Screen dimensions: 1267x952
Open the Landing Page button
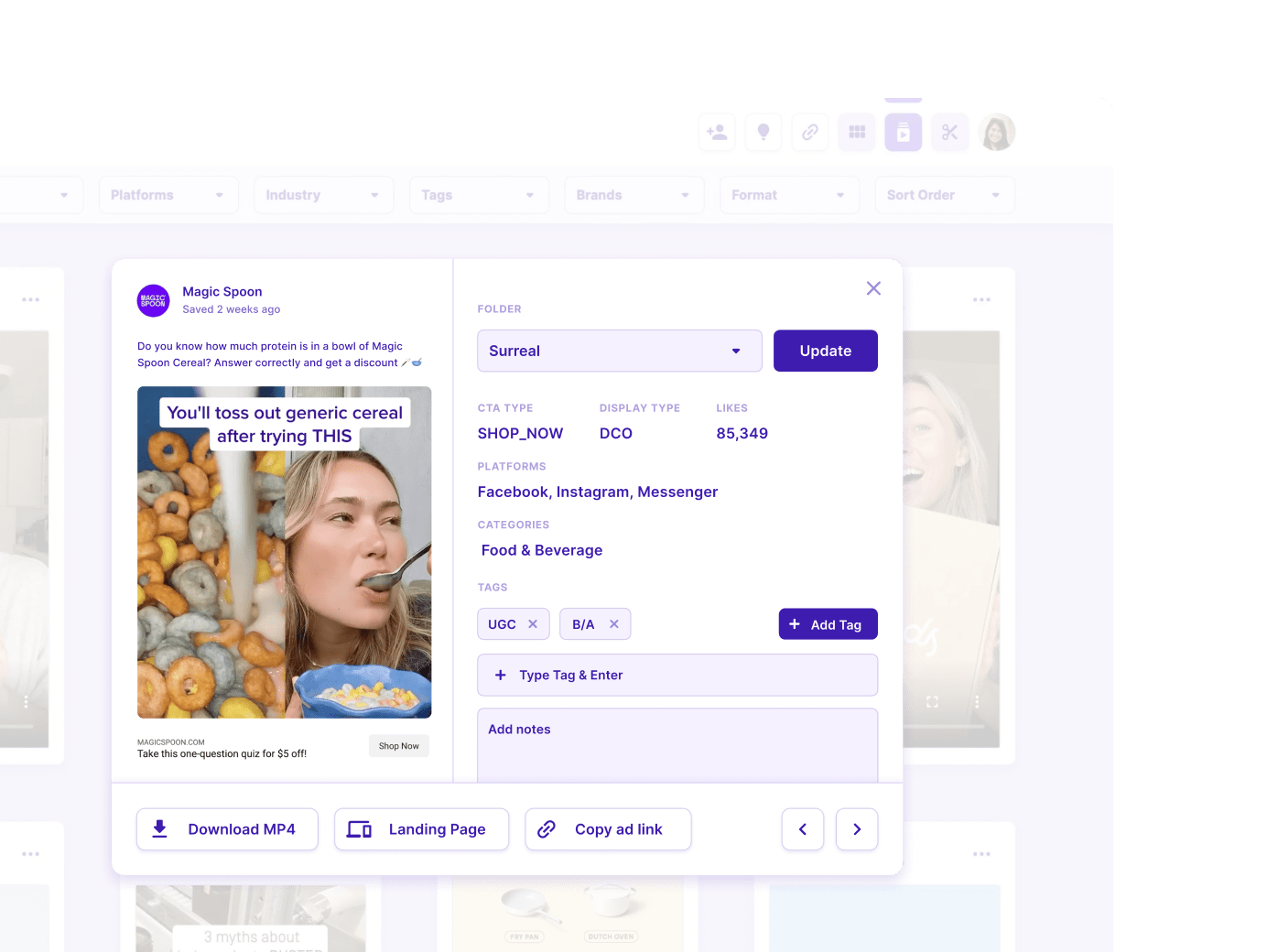click(x=421, y=828)
